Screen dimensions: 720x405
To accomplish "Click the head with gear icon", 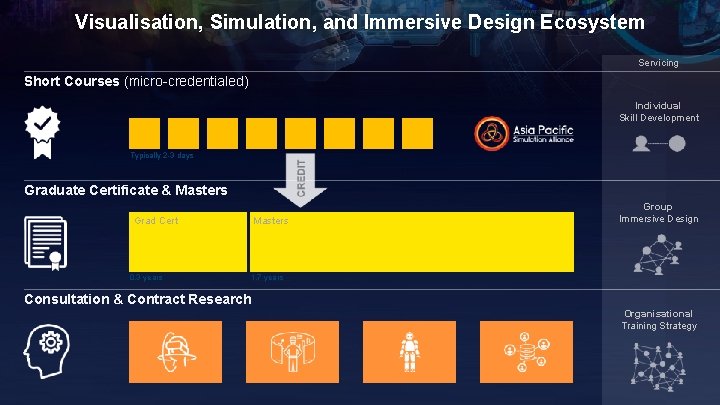I will coord(46,351).
